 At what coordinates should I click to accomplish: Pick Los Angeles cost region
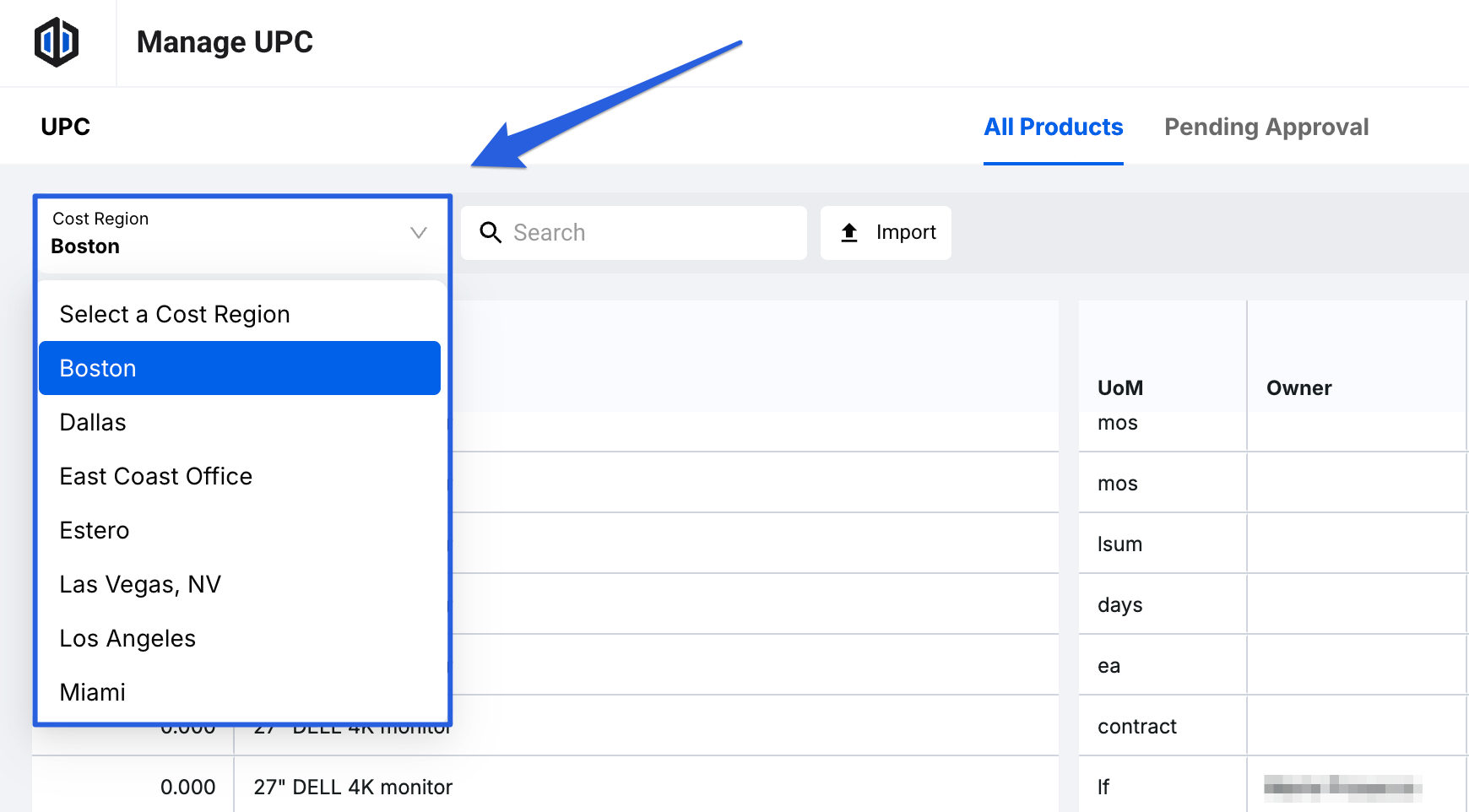click(127, 638)
